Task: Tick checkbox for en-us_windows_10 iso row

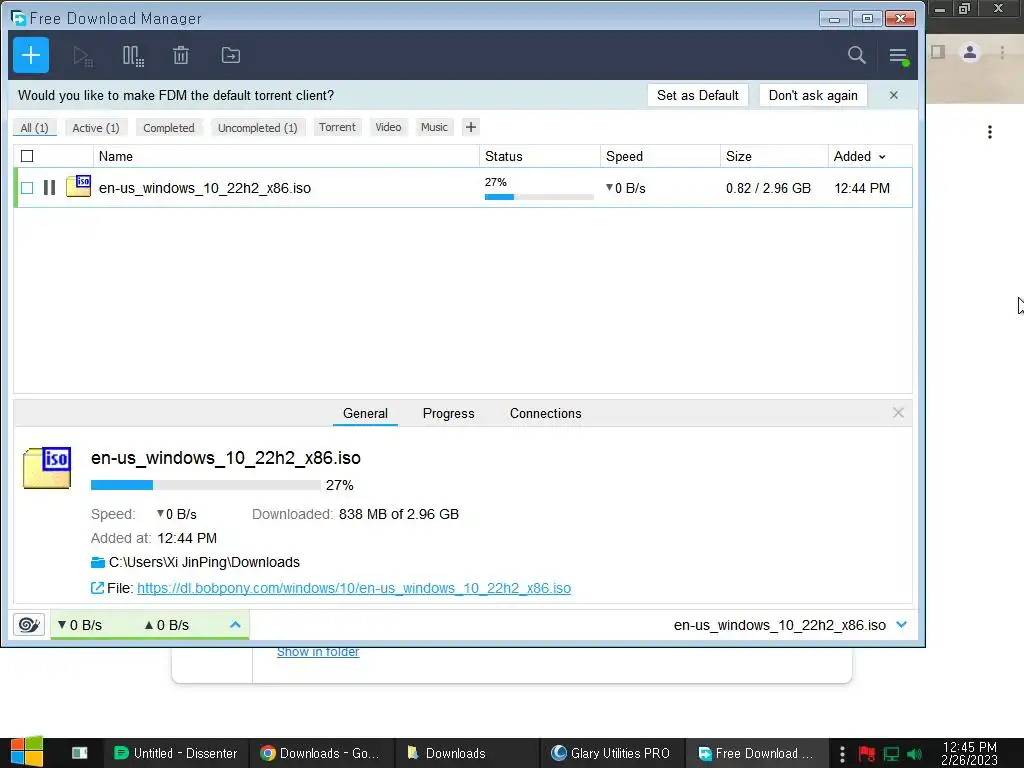Action: click(x=27, y=188)
